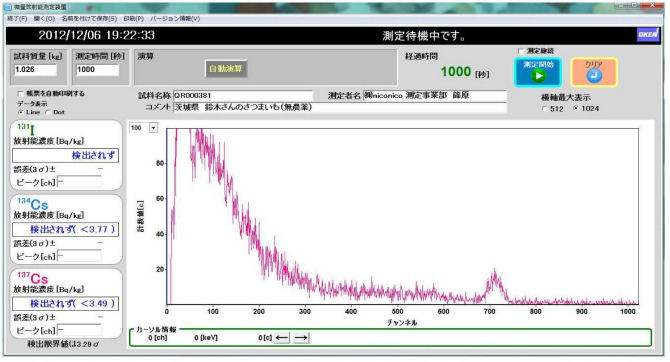
Task: Click the 検出限界値は3.29σ text
Action: coord(63,344)
